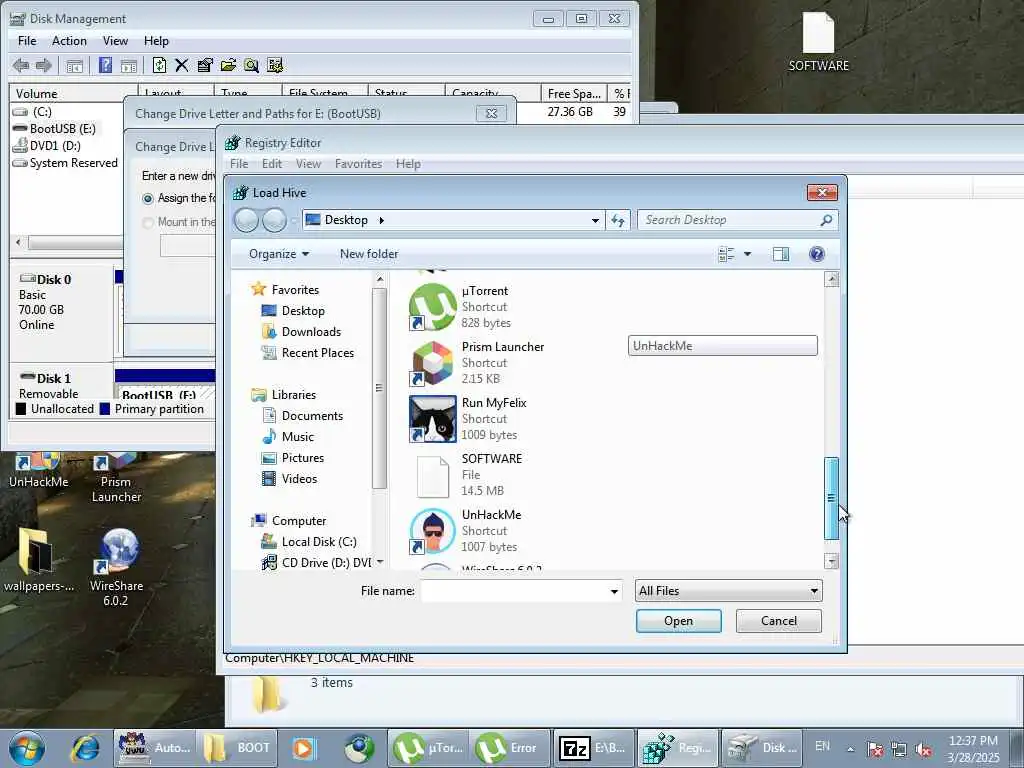
Task: Click the WireShare 6.0.2 desktop shortcut
Action: pyautogui.click(x=116, y=567)
